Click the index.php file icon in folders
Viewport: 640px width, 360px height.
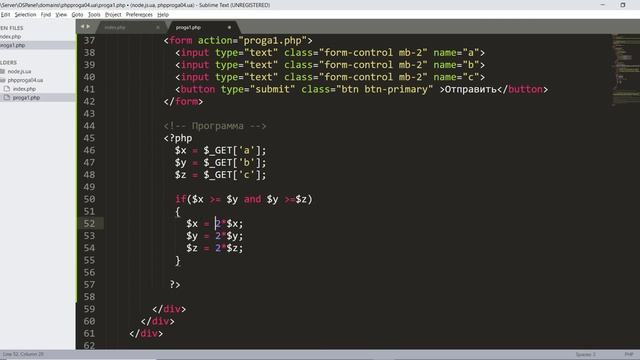click(7, 89)
